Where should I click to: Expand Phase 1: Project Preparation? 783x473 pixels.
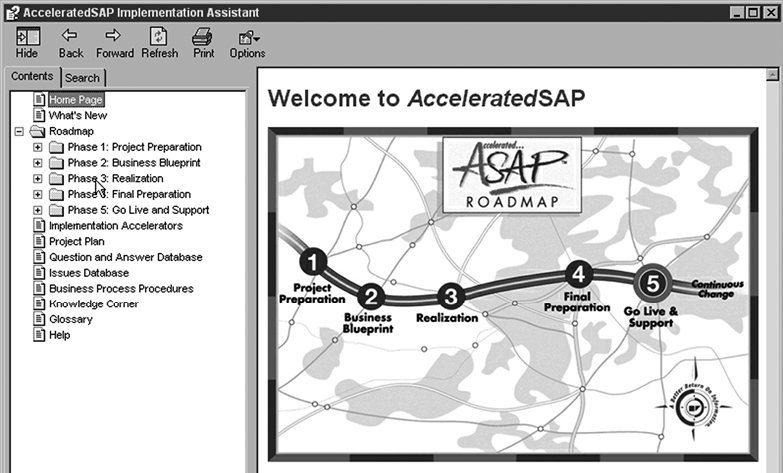coord(37,147)
